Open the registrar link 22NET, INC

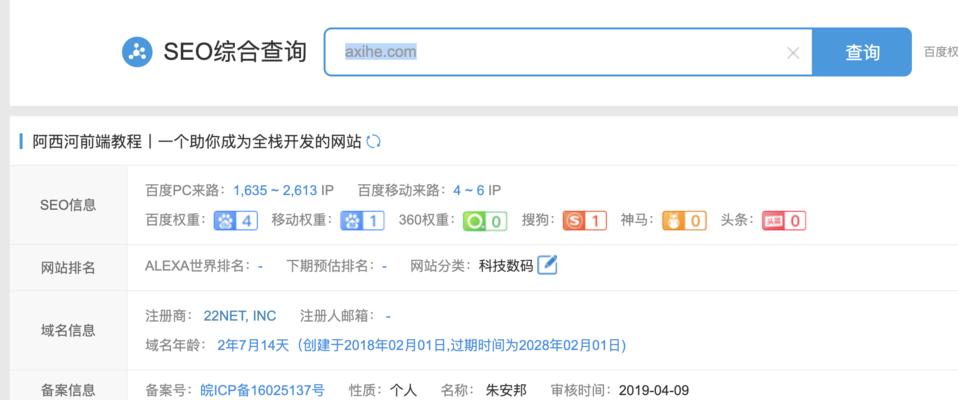click(240, 316)
